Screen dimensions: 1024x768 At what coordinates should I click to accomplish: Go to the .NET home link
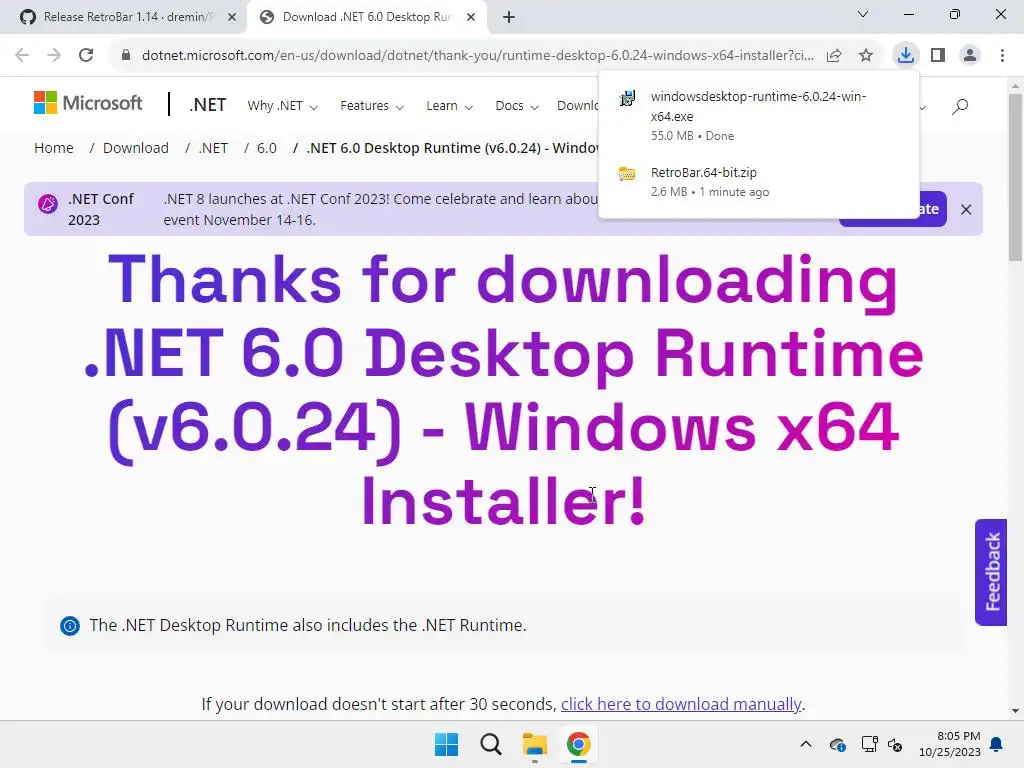pyautogui.click(x=207, y=104)
